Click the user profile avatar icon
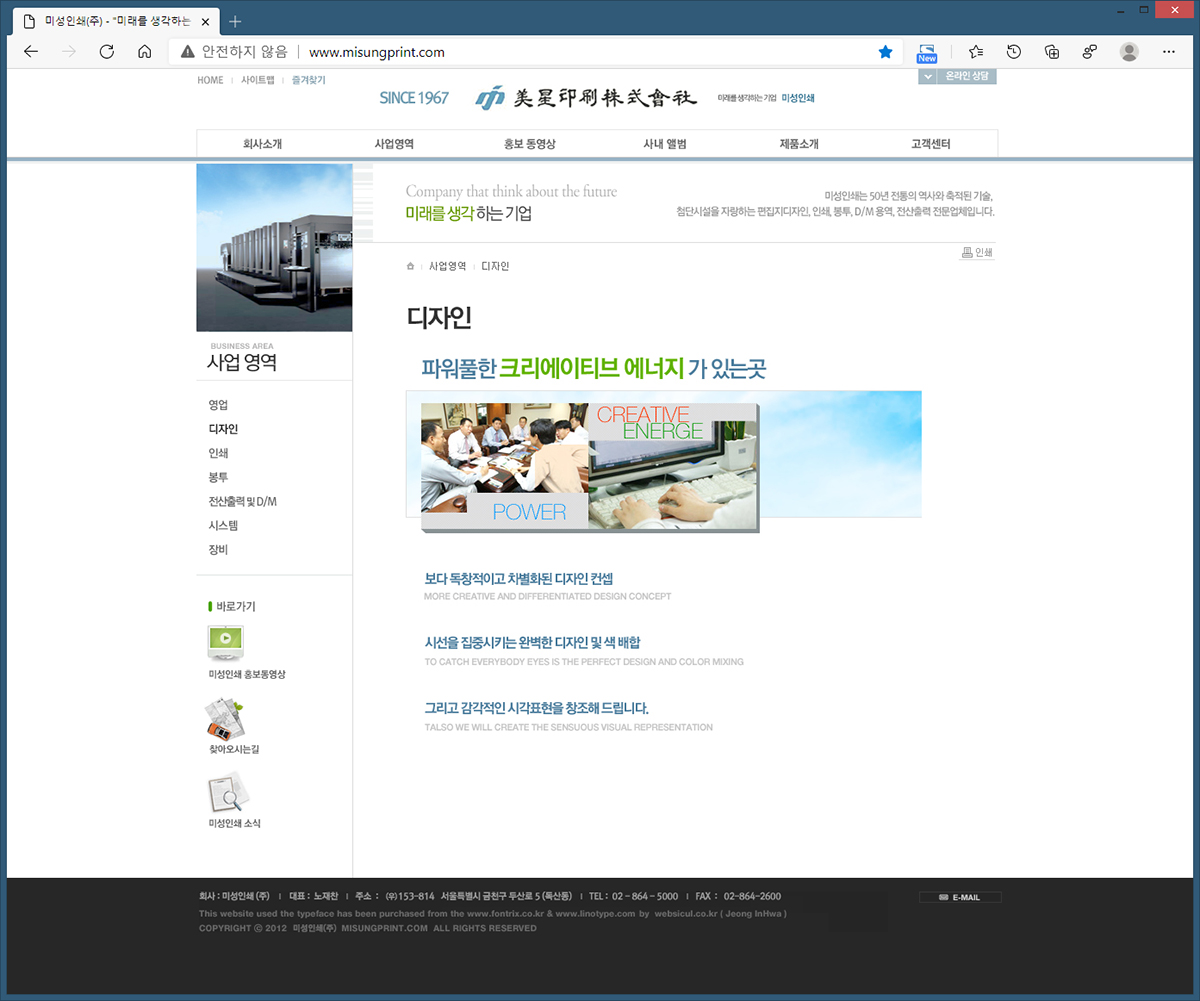Image resolution: width=1200 pixels, height=1001 pixels. [1129, 52]
